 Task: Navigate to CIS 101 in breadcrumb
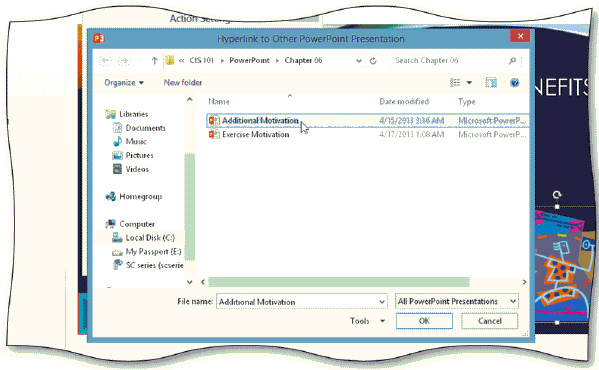pyautogui.click(x=201, y=60)
